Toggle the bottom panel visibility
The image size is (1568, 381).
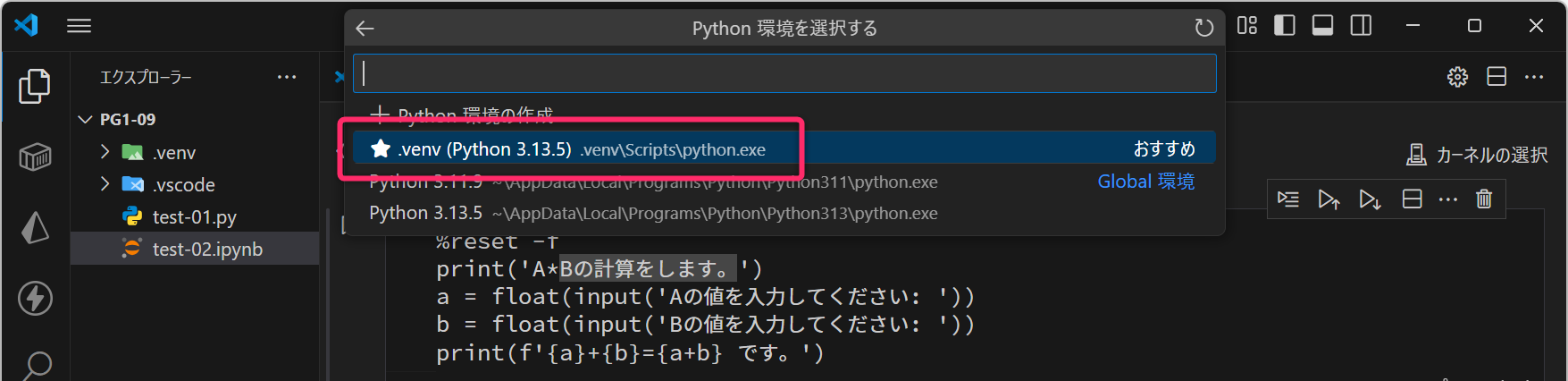[1322, 26]
